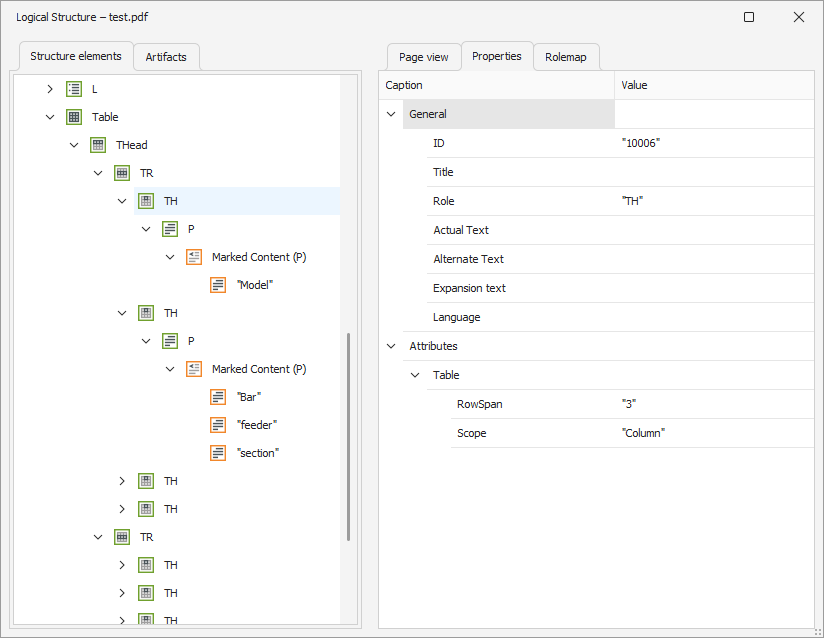824x638 pixels.
Task: Open the Rolemap tab
Action: tap(566, 57)
